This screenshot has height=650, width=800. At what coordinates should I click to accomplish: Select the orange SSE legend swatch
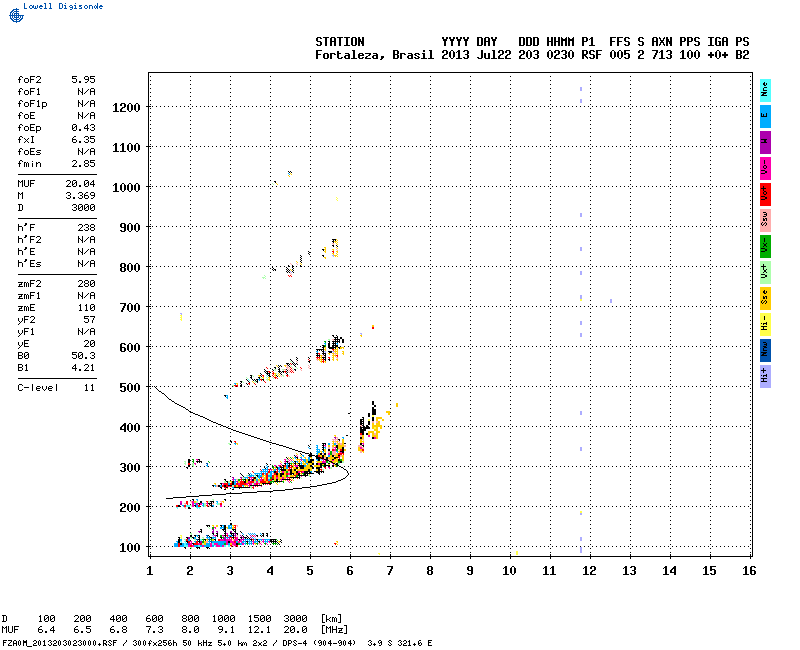[765, 298]
